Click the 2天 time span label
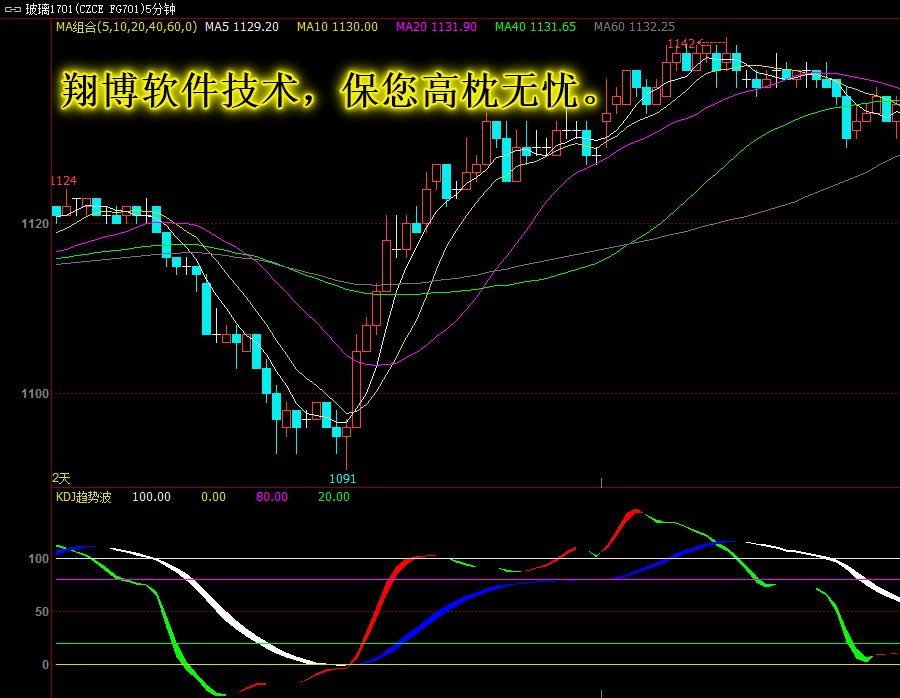The image size is (900, 698). pos(61,478)
